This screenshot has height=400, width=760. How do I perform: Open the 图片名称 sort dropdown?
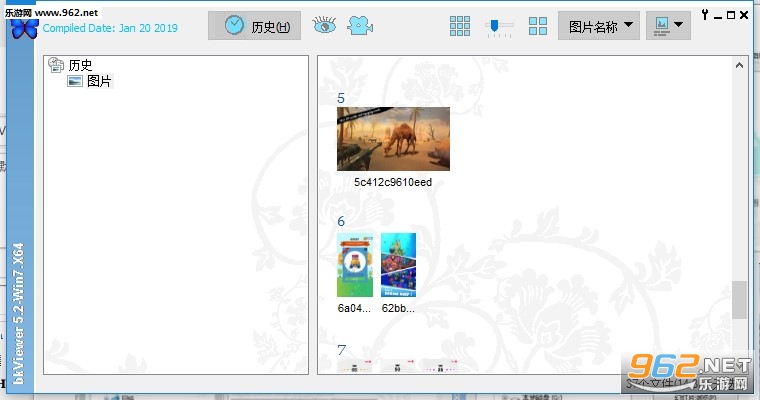point(599,26)
